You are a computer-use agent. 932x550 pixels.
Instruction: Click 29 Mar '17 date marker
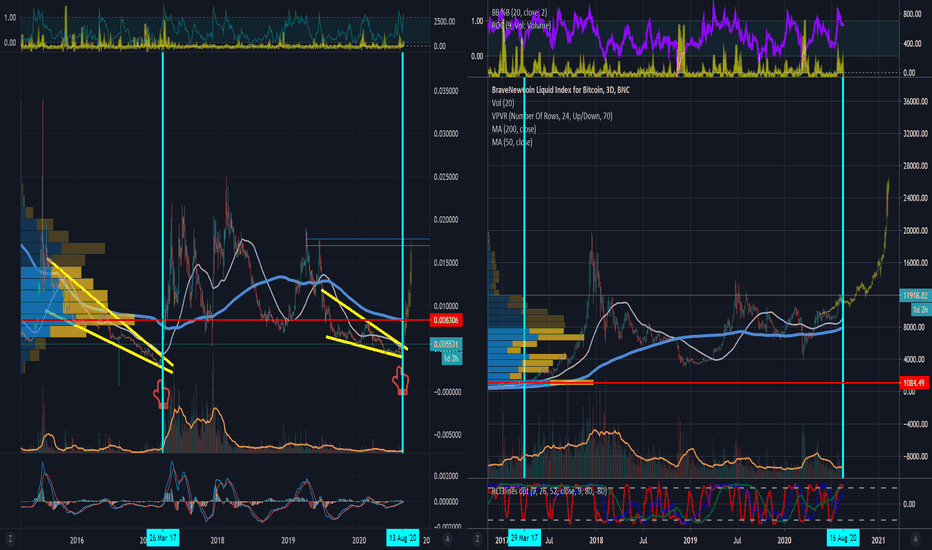(x=525, y=538)
